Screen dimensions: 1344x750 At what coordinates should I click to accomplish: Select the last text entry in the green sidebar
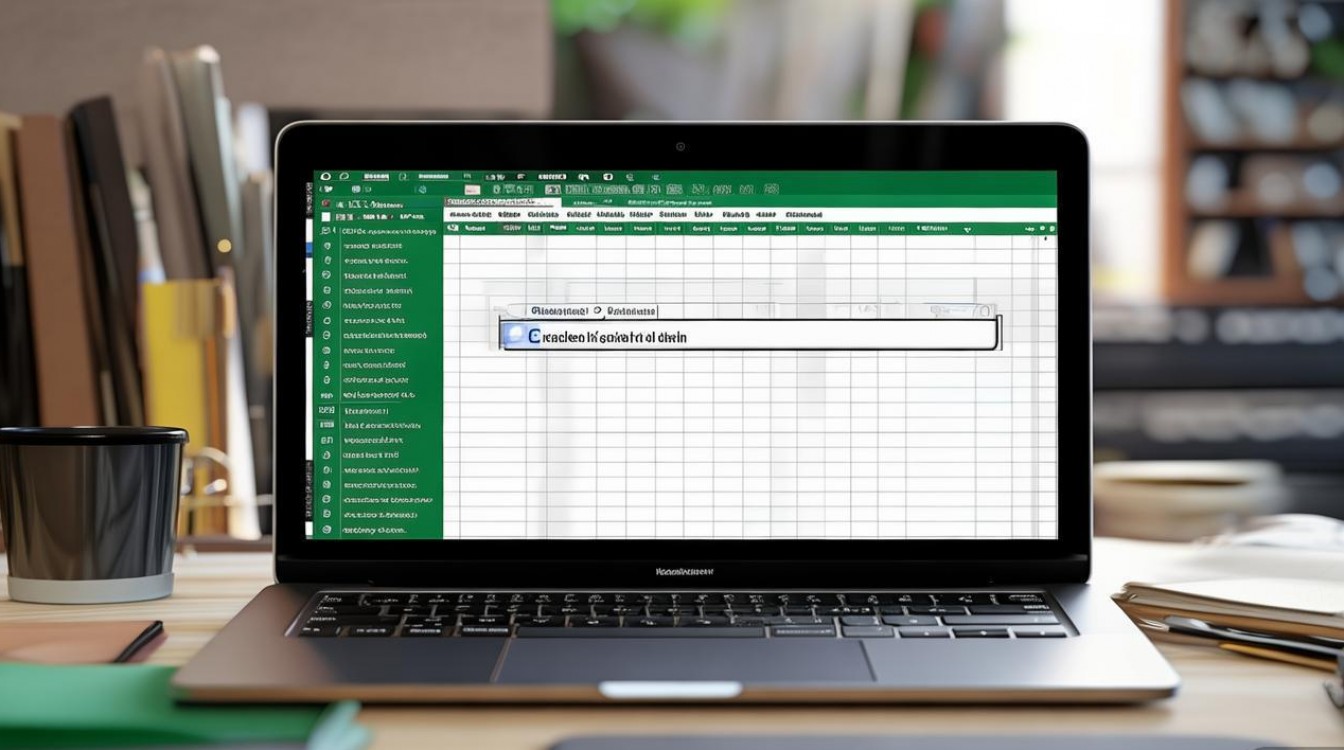(x=376, y=529)
